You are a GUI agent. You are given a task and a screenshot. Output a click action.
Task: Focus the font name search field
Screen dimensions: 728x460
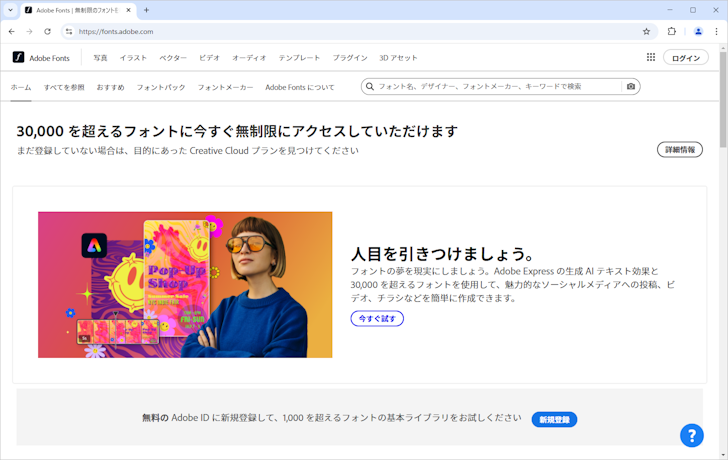pos(498,86)
